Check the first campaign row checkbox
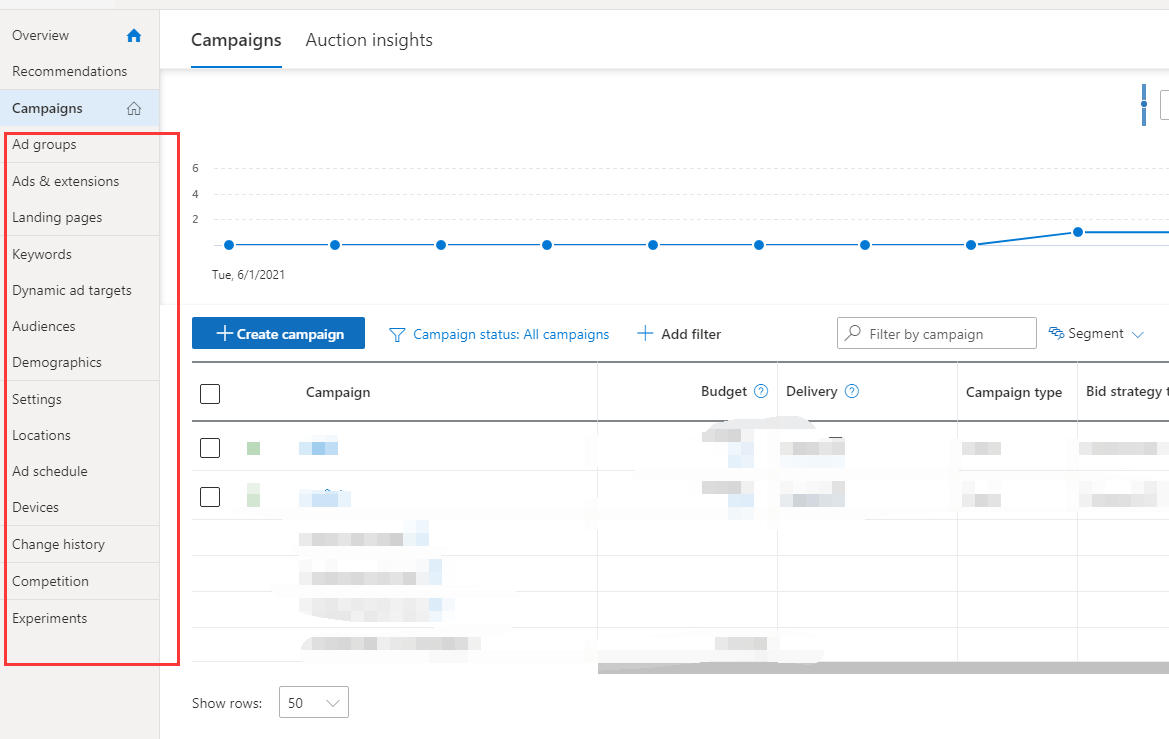The image size is (1169, 739). [210, 448]
